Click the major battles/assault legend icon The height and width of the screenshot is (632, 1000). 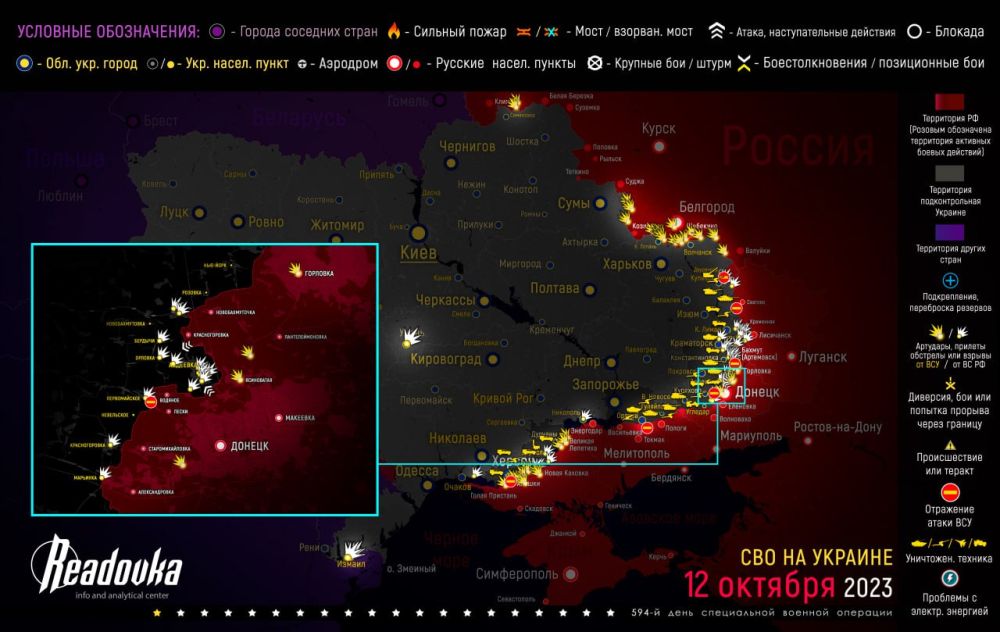(x=594, y=63)
